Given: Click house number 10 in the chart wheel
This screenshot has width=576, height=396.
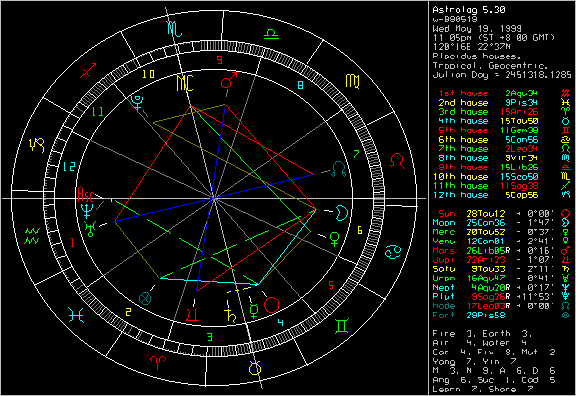Looking at the screenshot, I should point(148,75).
